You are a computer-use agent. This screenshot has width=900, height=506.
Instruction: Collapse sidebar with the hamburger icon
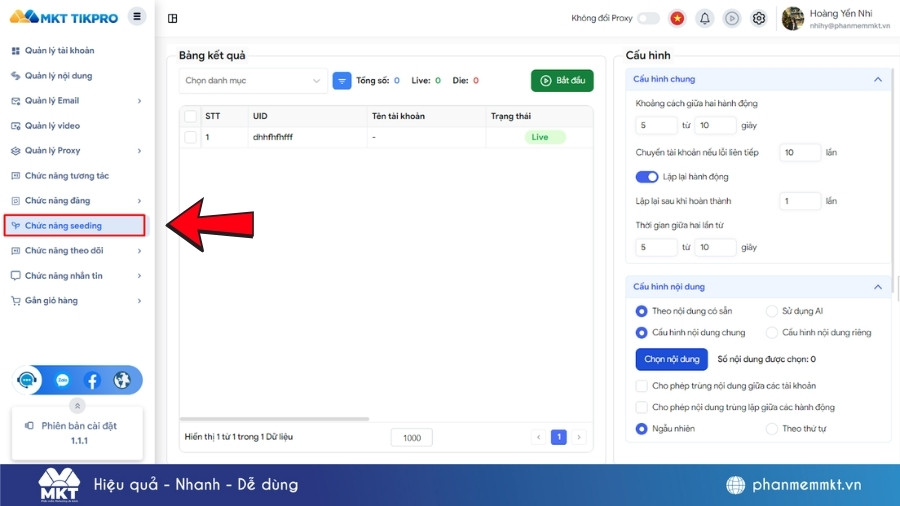[137, 17]
